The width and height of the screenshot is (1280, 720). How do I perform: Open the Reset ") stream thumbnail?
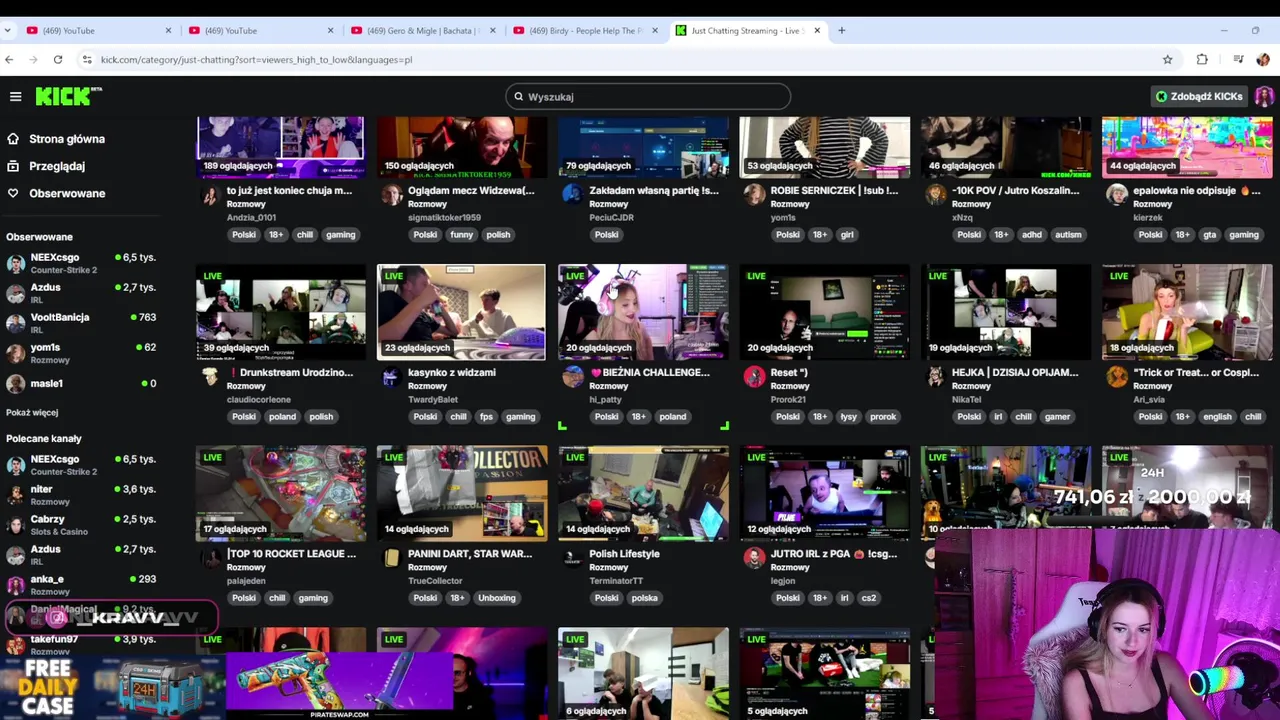tap(824, 312)
